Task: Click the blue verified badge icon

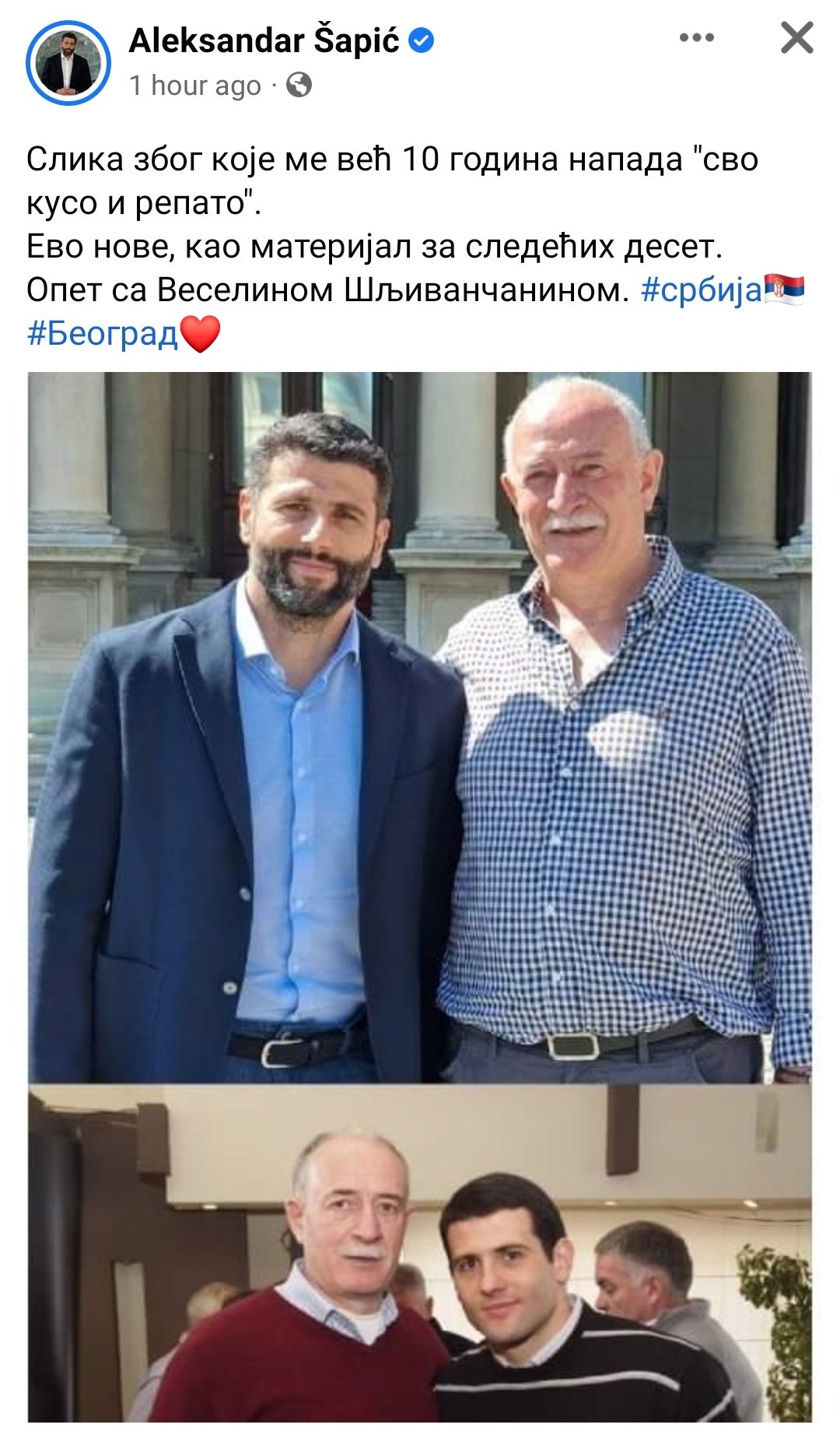Action: tap(421, 40)
